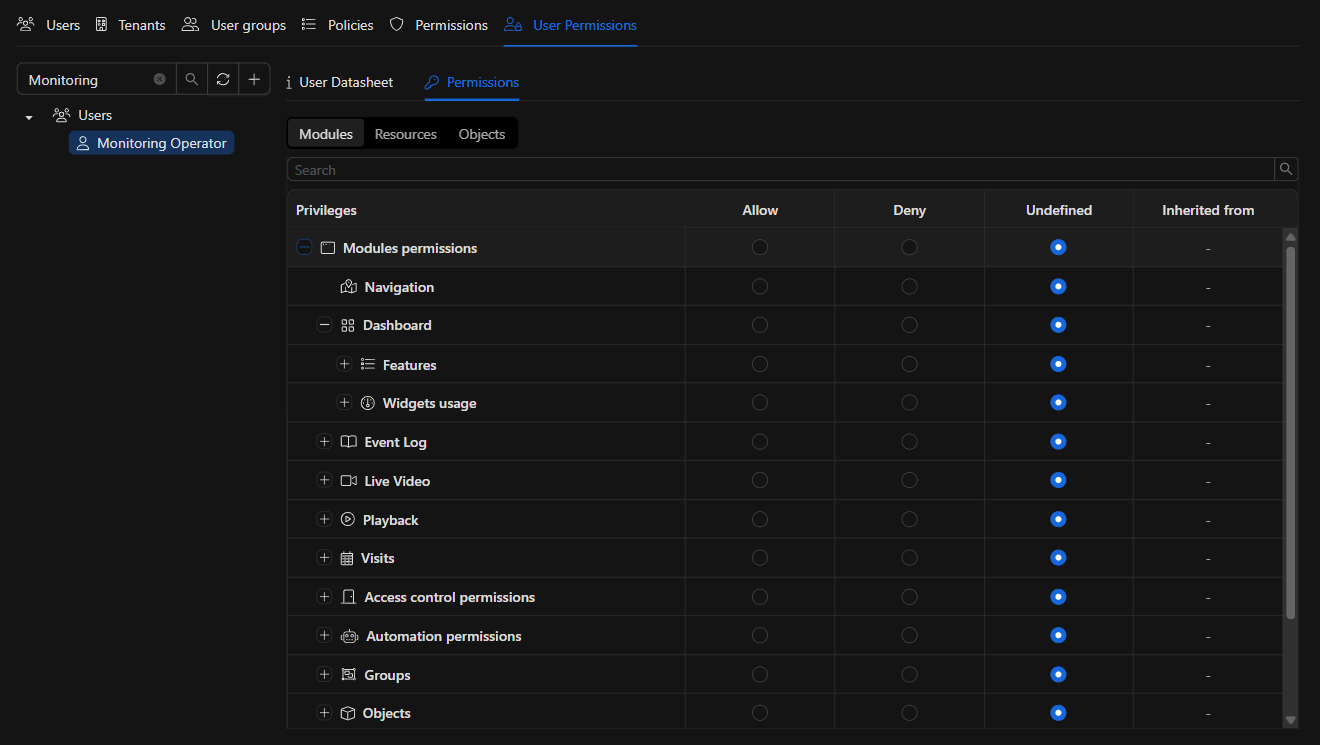Image resolution: width=1320 pixels, height=745 pixels.
Task: Click the scrollbar down arrow
Action: tap(1290, 719)
